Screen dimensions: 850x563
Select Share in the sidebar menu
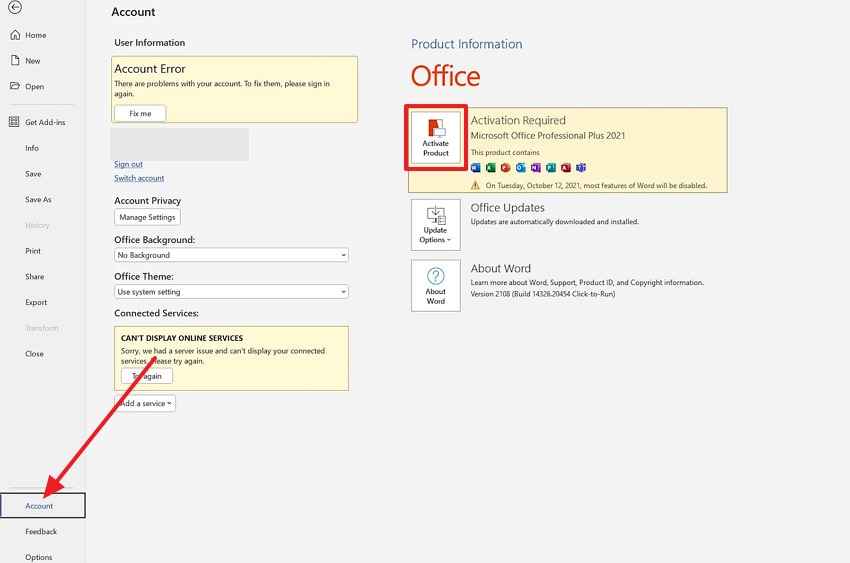tap(35, 276)
